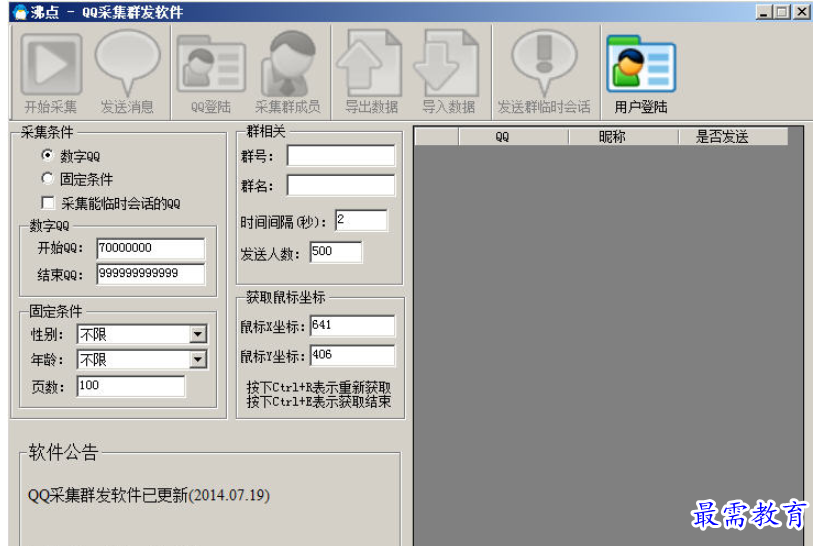The image size is (815, 546).
Task: Click the 结束QQ input field
Action: 151,274
